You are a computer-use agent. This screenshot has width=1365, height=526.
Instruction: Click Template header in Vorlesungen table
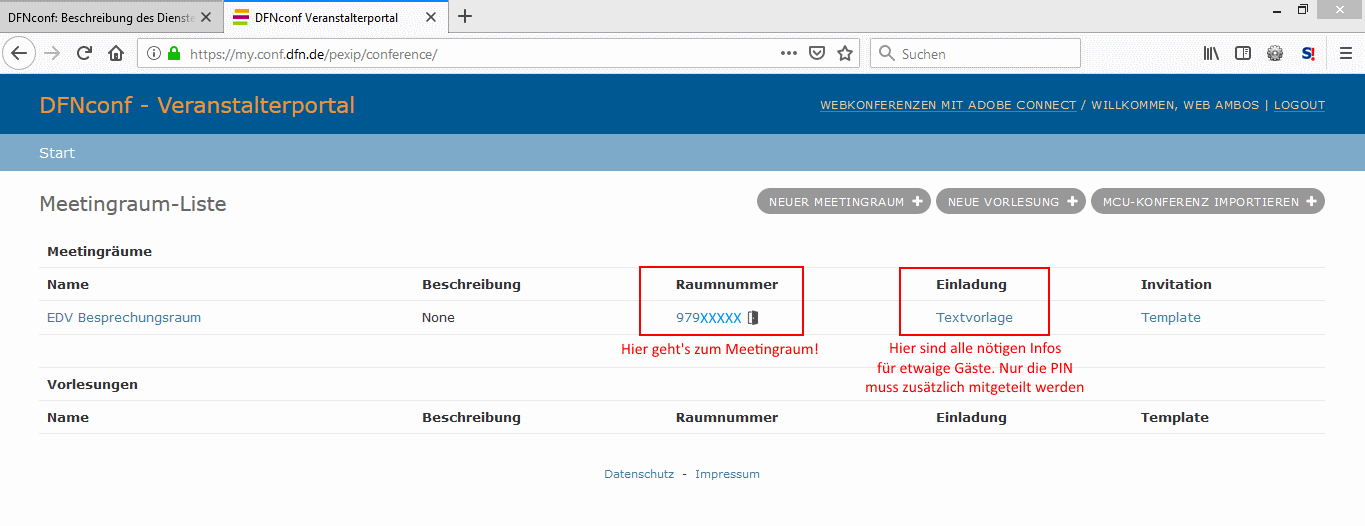(x=1175, y=417)
